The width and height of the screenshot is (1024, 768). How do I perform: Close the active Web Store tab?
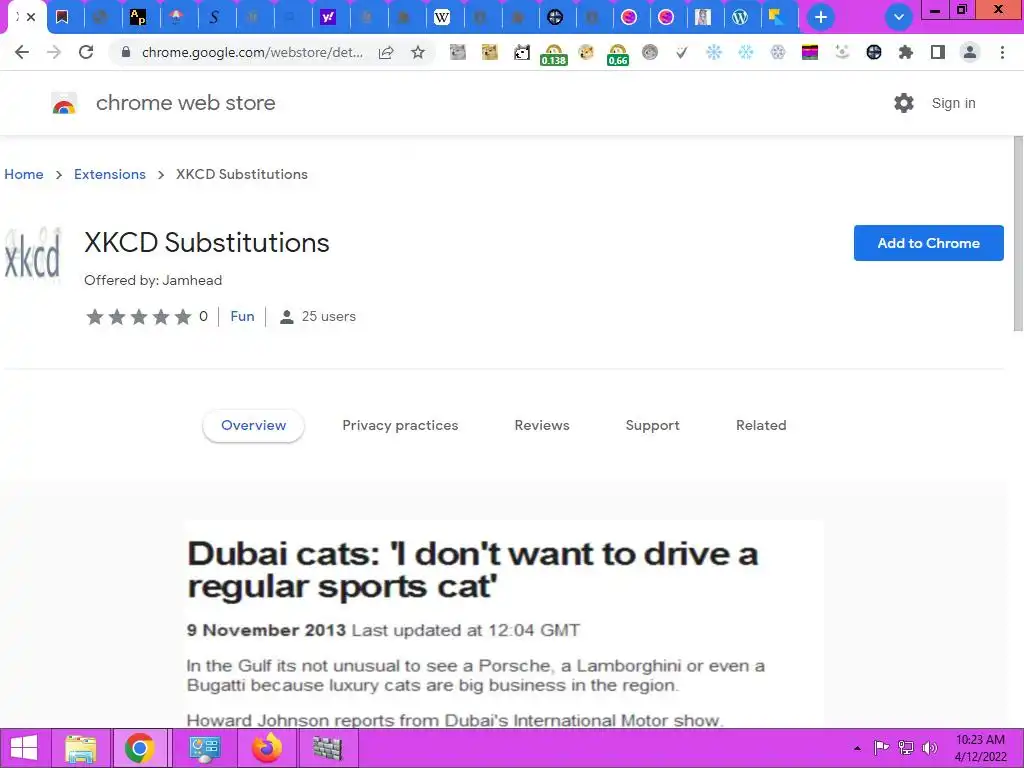tap(31, 17)
